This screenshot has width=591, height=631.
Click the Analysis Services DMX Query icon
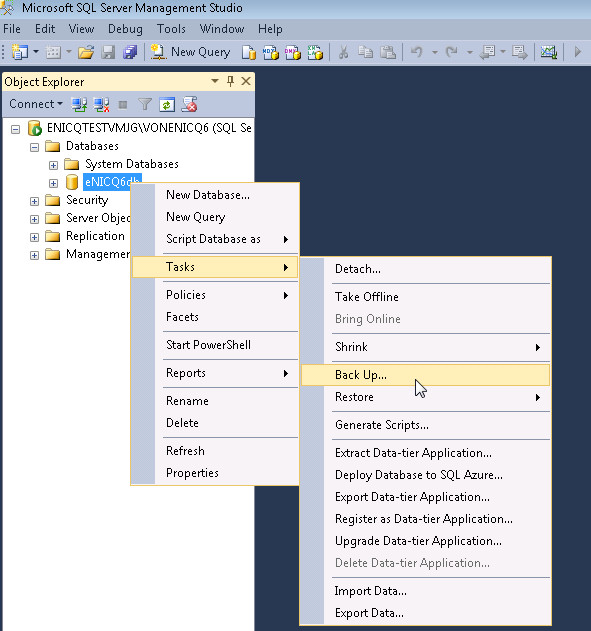[293, 52]
